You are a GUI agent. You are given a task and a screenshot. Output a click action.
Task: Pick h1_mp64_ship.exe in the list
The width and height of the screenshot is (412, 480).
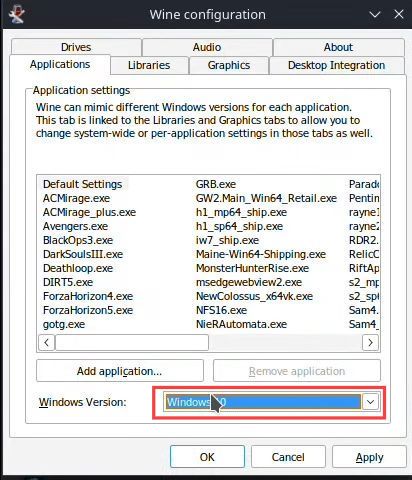[241, 212]
